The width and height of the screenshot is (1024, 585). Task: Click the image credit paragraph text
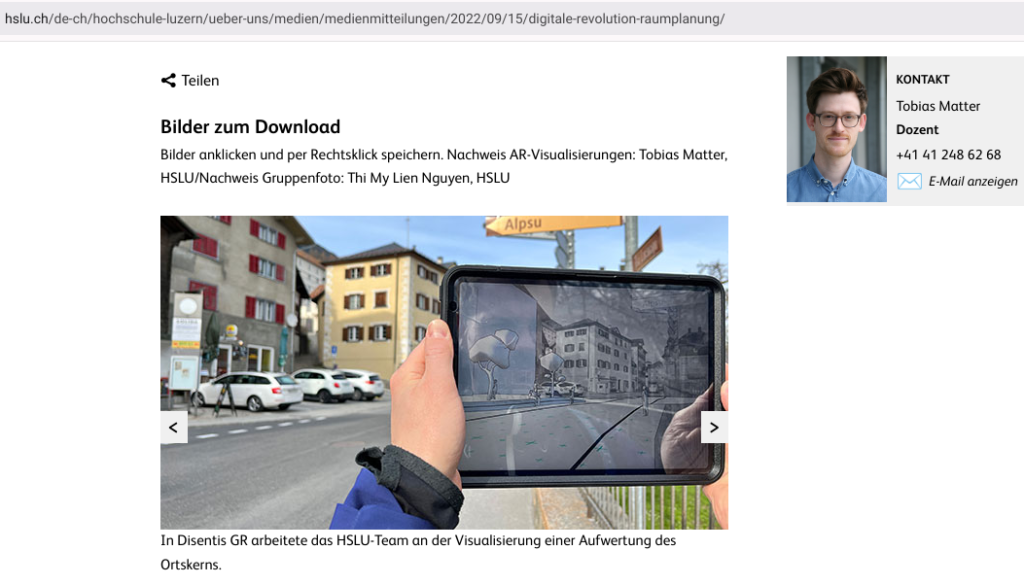443,166
